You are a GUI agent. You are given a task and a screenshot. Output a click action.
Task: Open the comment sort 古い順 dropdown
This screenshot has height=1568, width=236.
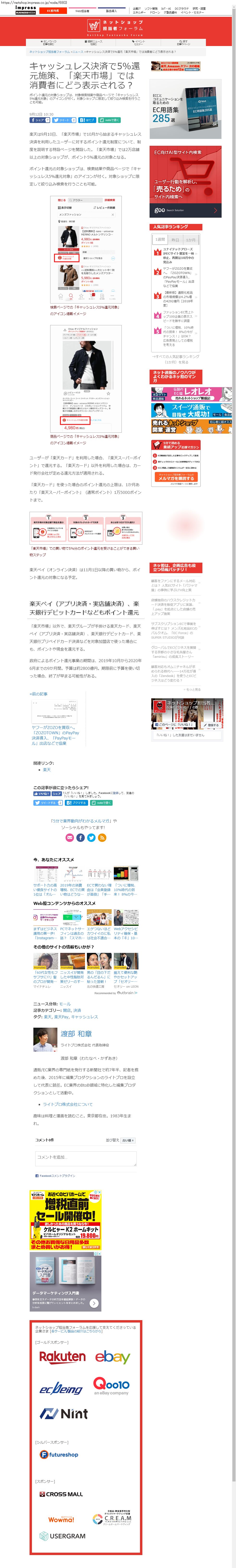pyautogui.click(x=127, y=1140)
